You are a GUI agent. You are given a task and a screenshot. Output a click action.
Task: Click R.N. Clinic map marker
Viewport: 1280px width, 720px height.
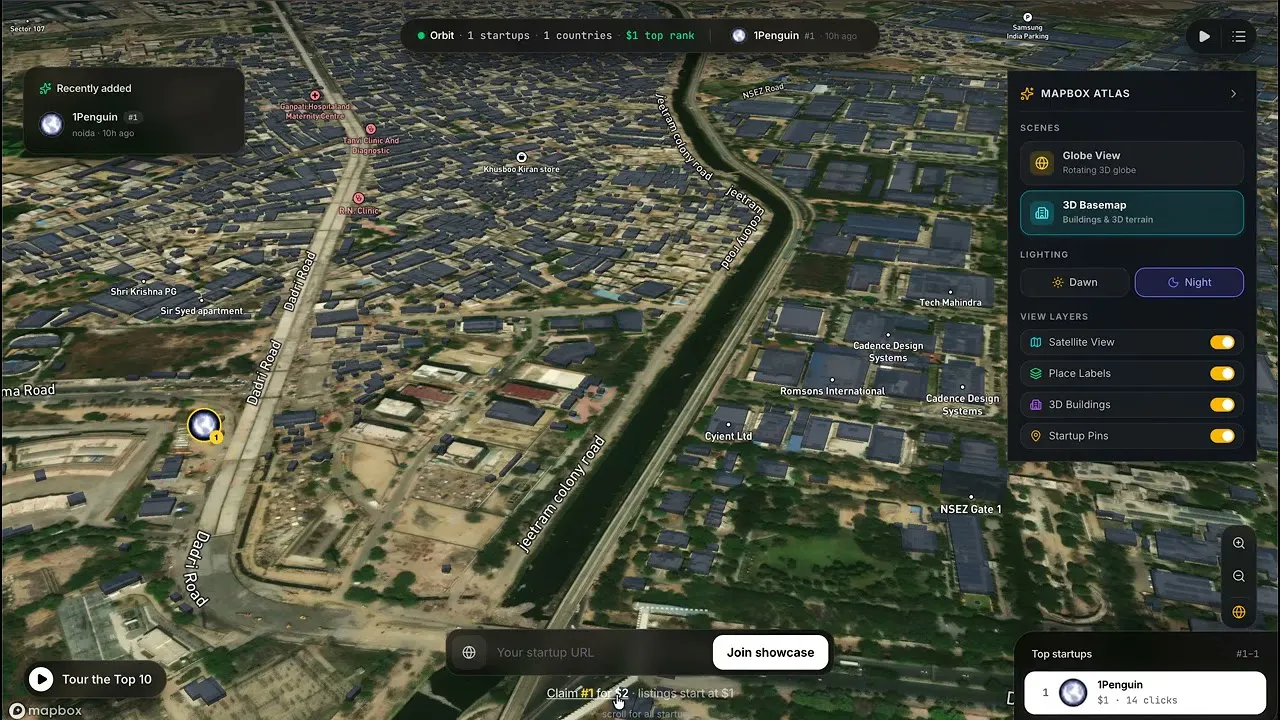pyautogui.click(x=358, y=198)
